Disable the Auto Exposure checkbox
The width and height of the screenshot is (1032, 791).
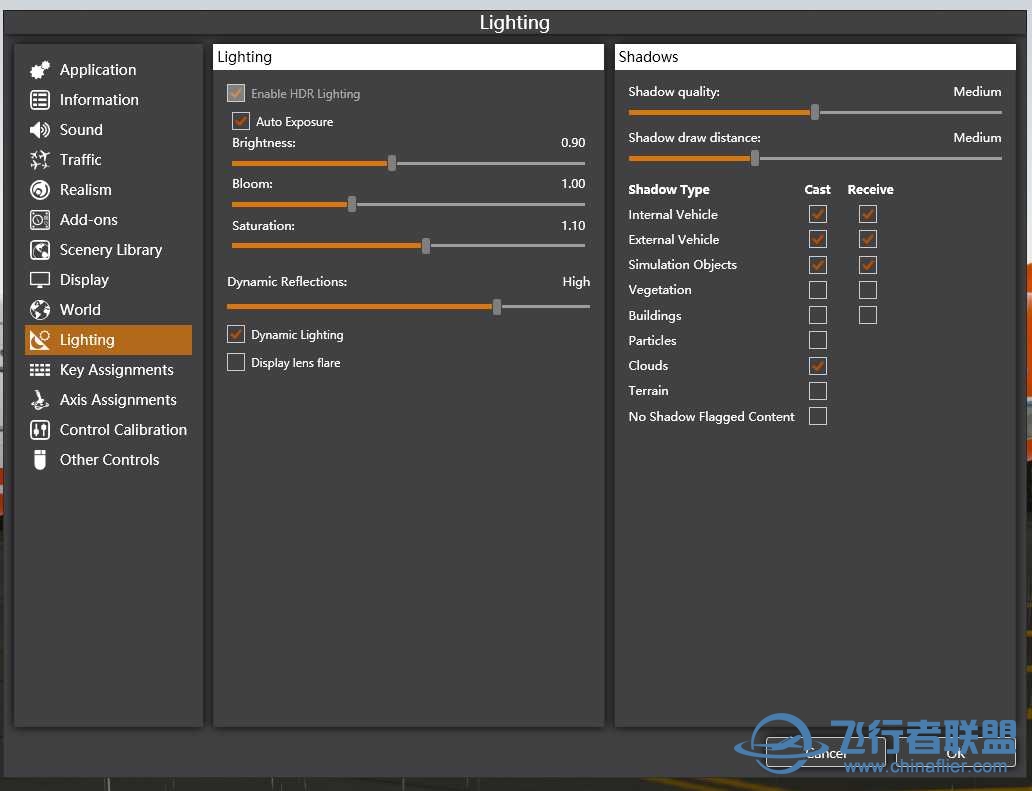point(240,121)
